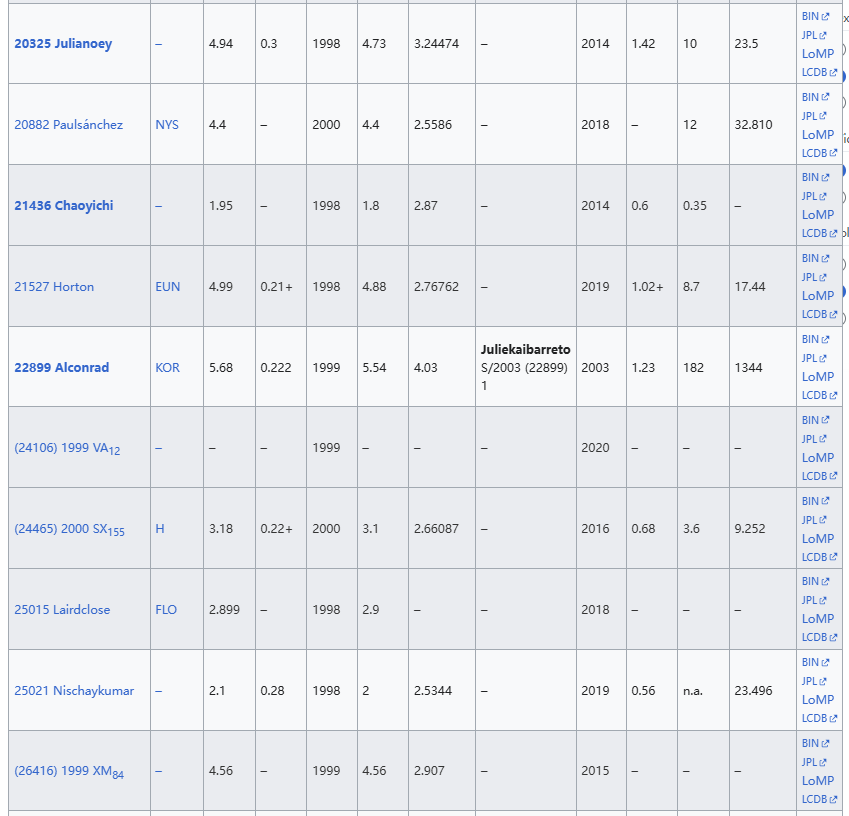
Task: Open the 20325 Julianoey asteroid link
Action: pyautogui.click(x=63, y=44)
